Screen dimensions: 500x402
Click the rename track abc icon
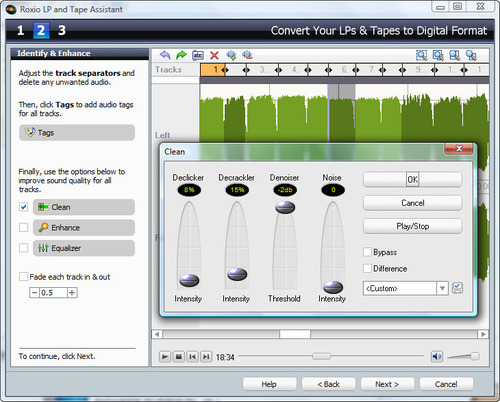[198, 55]
